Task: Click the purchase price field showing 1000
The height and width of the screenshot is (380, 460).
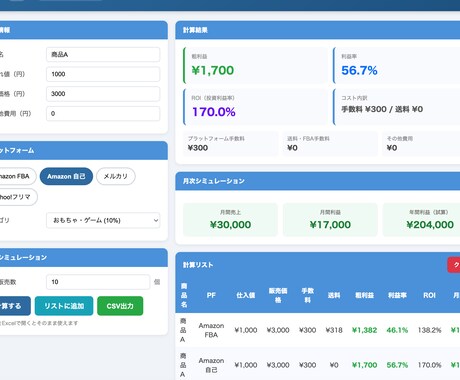Action: tap(103, 74)
